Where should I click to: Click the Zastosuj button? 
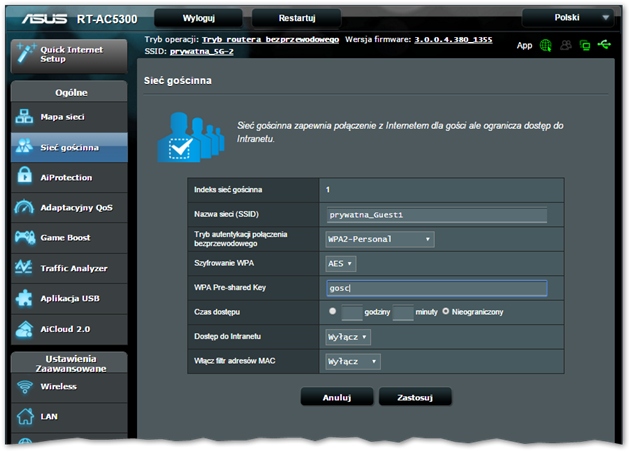(415, 397)
